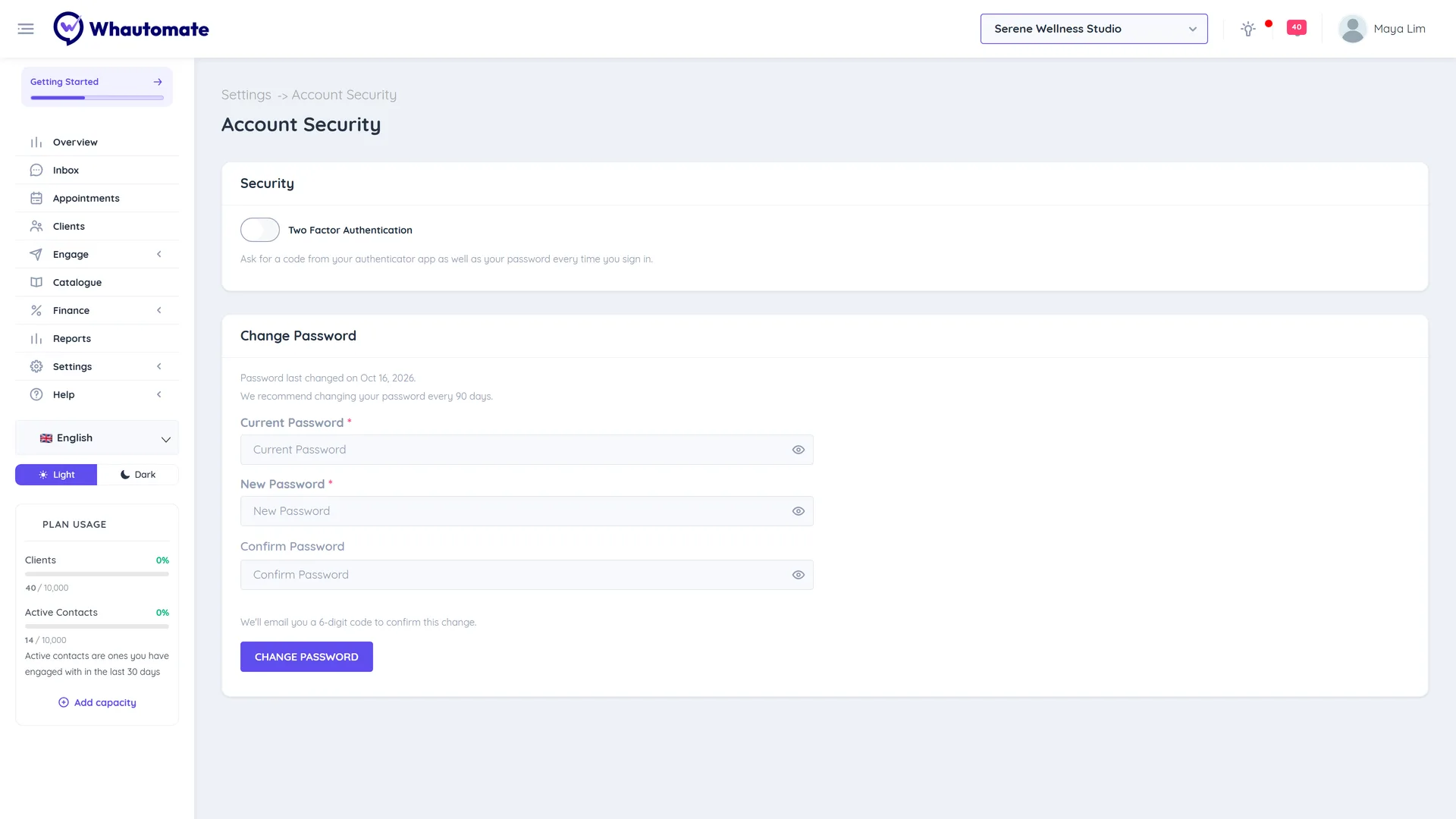Expand the Engage submenu chevron
Image resolution: width=1456 pixels, height=819 pixels.
(159, 255)
